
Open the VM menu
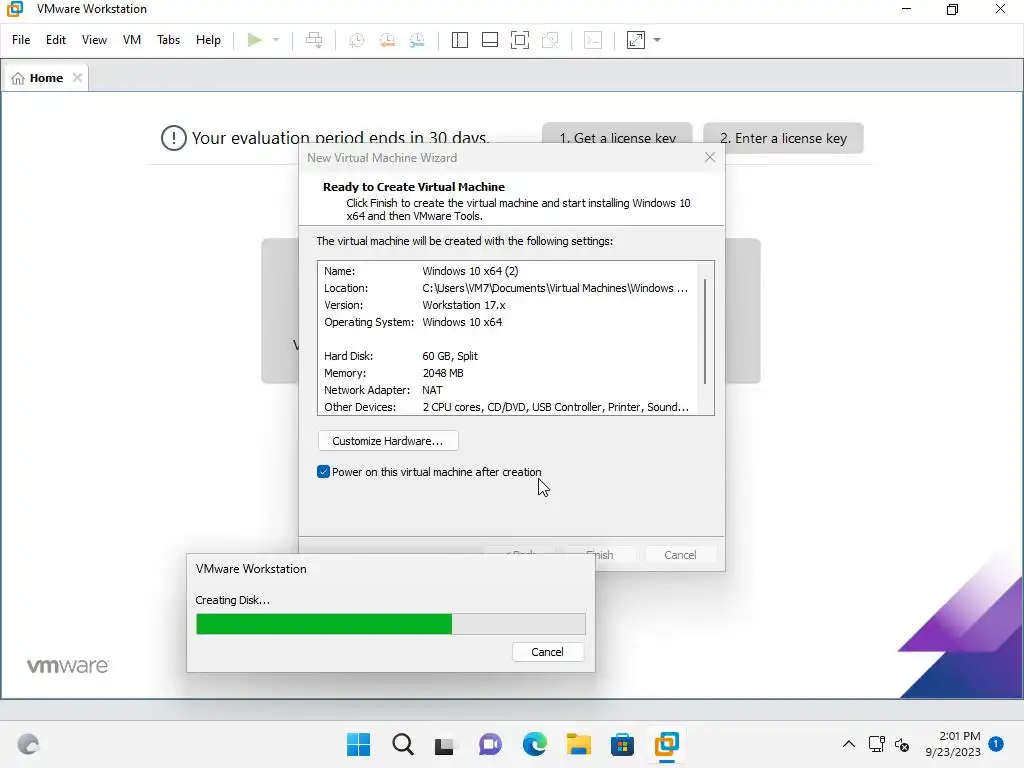(x=132, y=40)
